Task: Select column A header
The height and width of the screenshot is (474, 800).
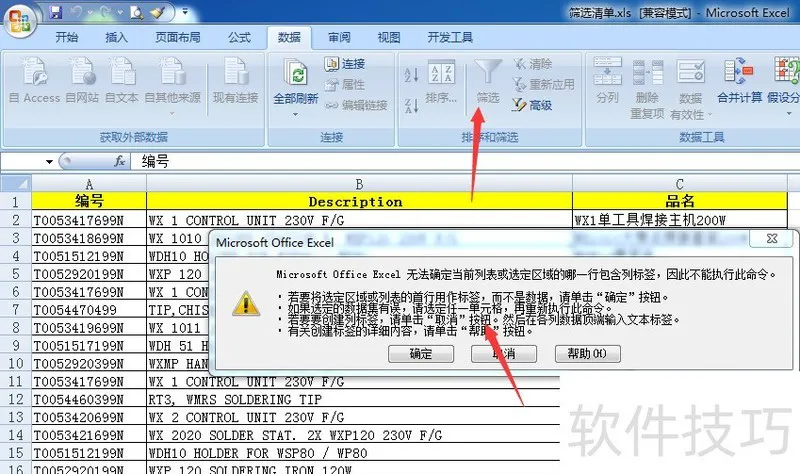Action: coord(89,184)
